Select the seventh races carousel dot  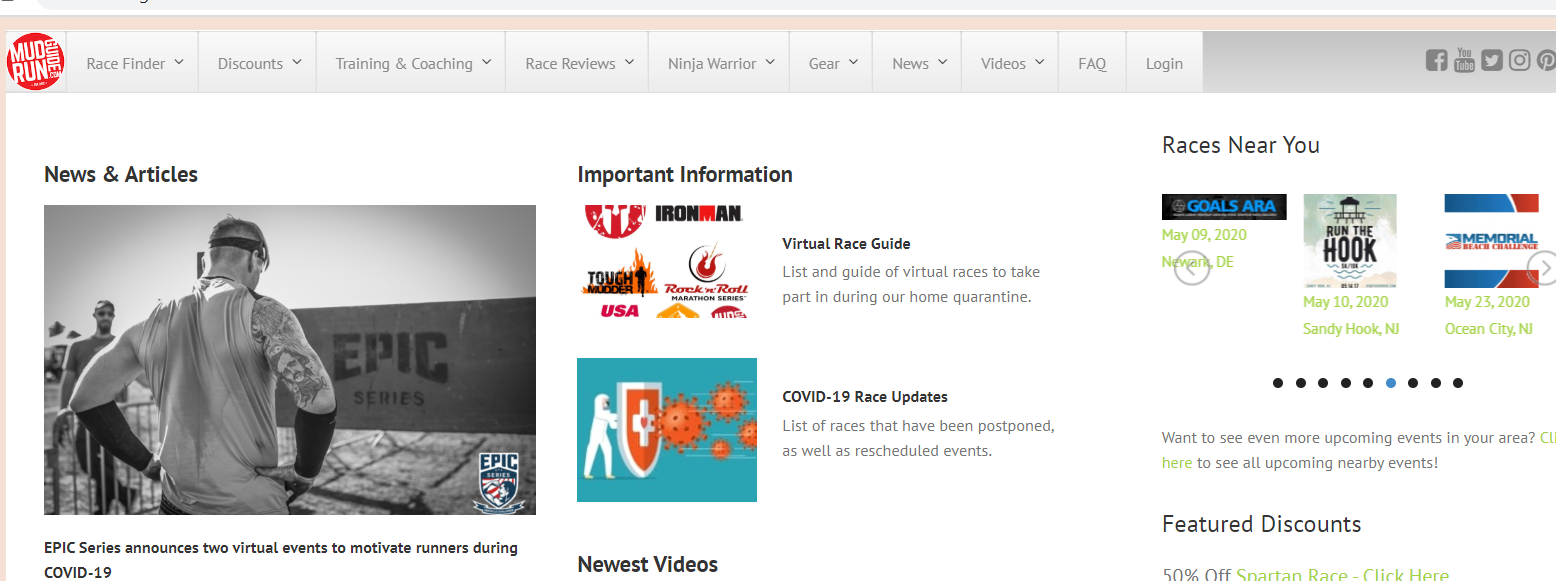1413,383
